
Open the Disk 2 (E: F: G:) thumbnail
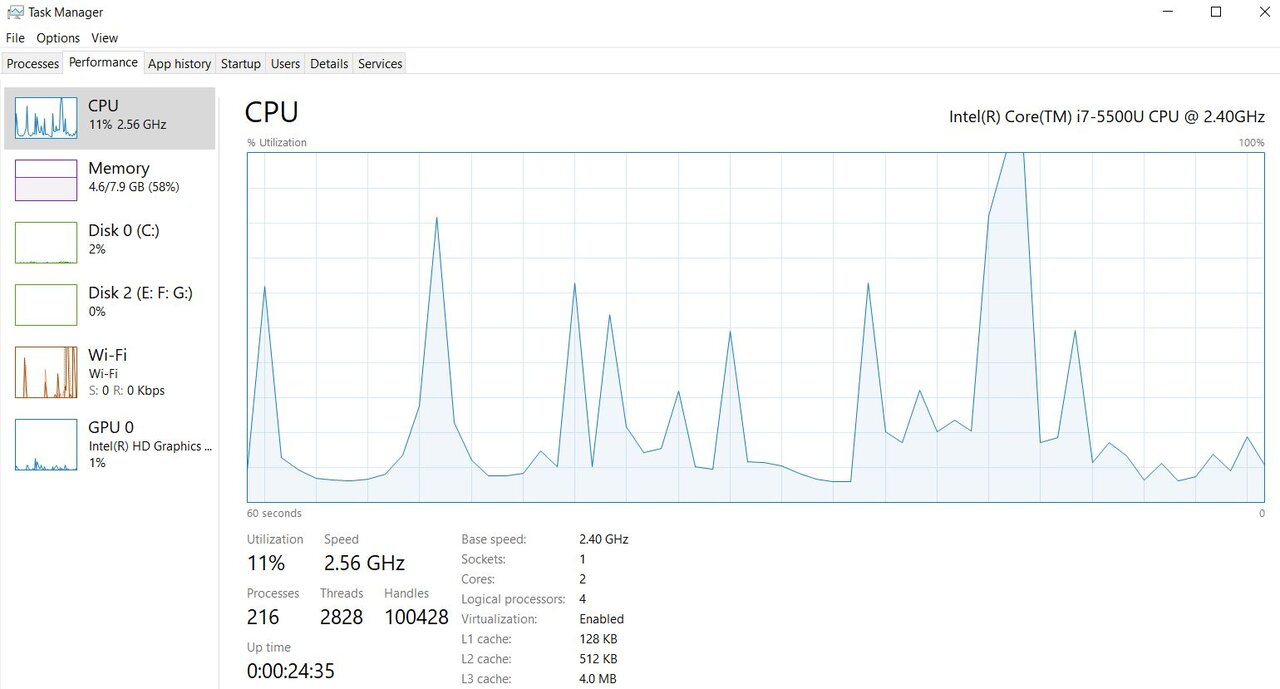pos(46,305)
